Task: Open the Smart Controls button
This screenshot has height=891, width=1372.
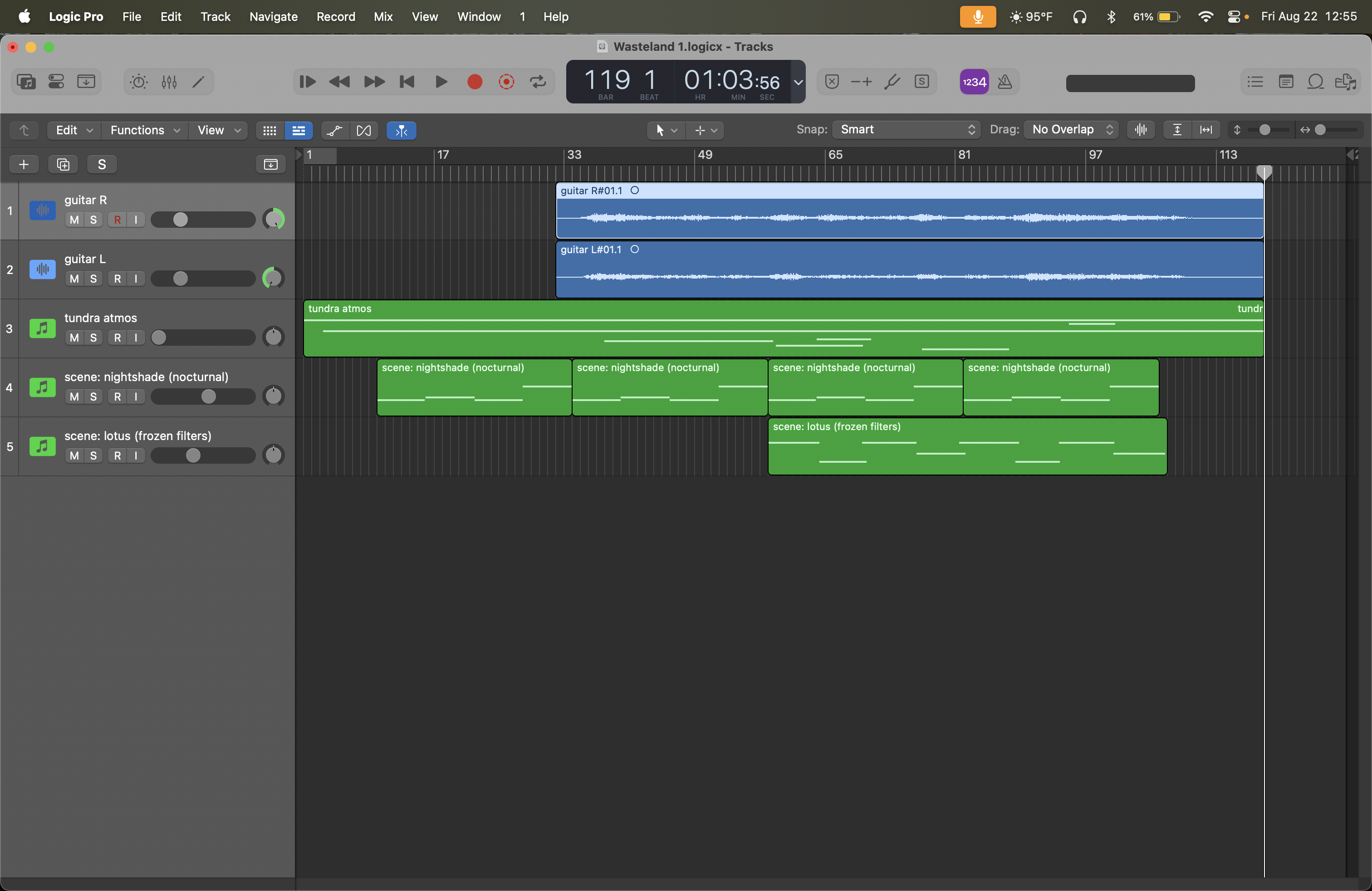Action: [138, 82]
